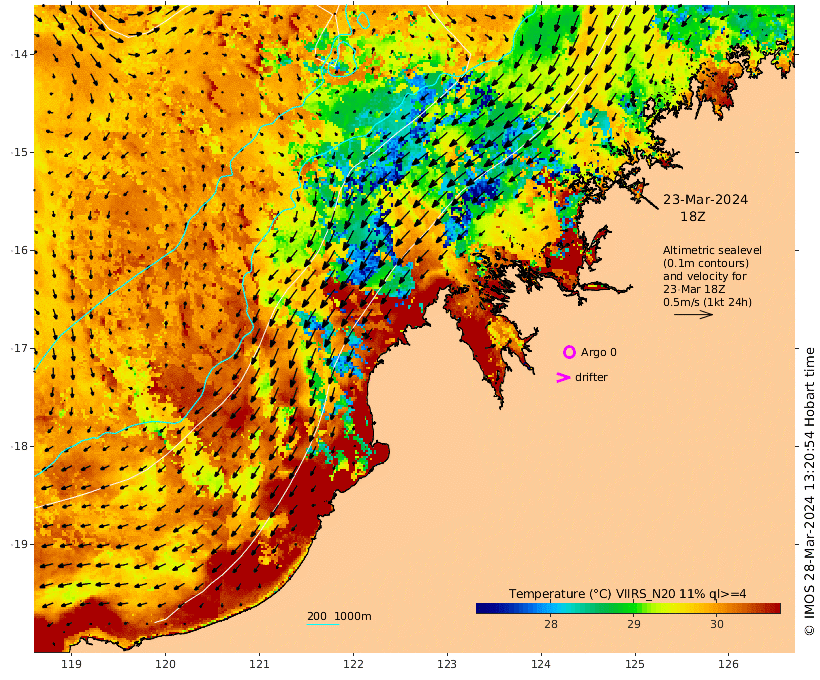Click the -15 latitude axis label
The image size is (820, 680).
[x=19, y=152]
